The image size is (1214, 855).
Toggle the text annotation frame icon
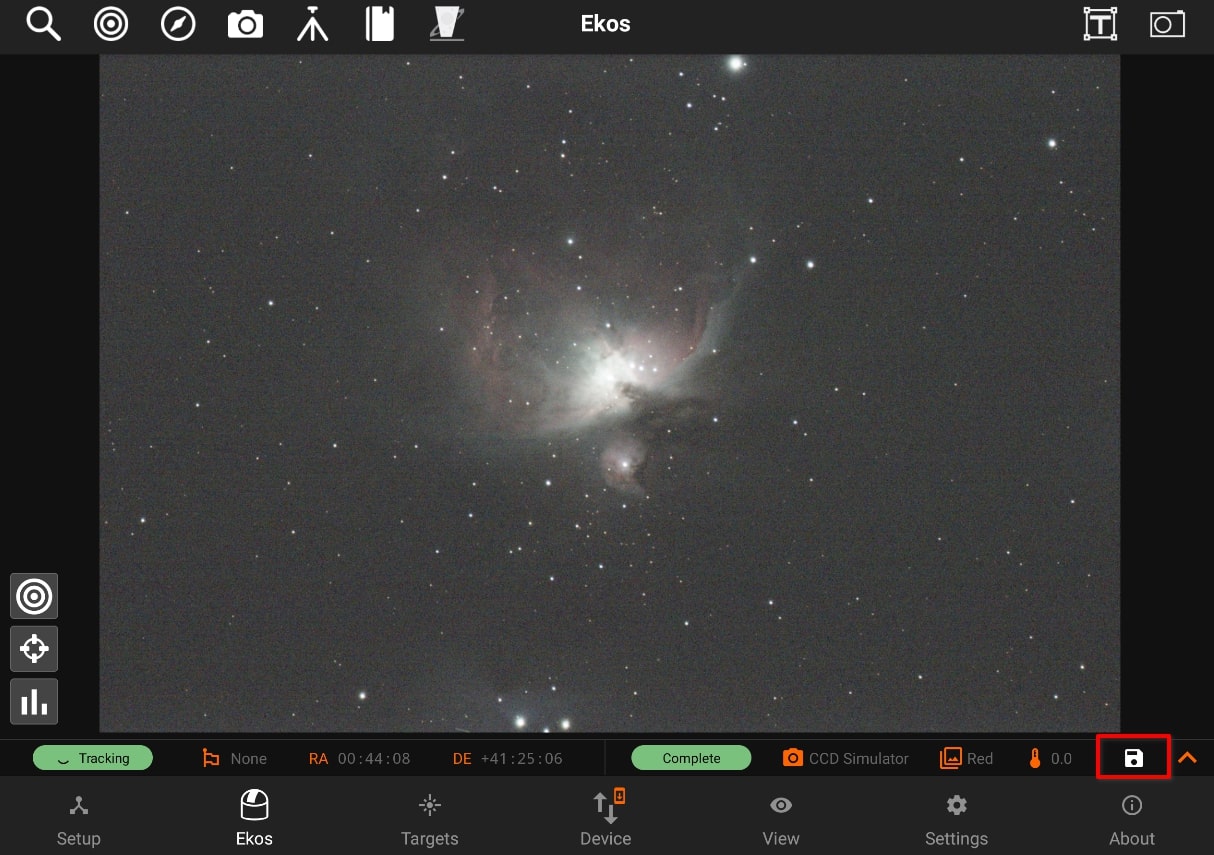1100,24
